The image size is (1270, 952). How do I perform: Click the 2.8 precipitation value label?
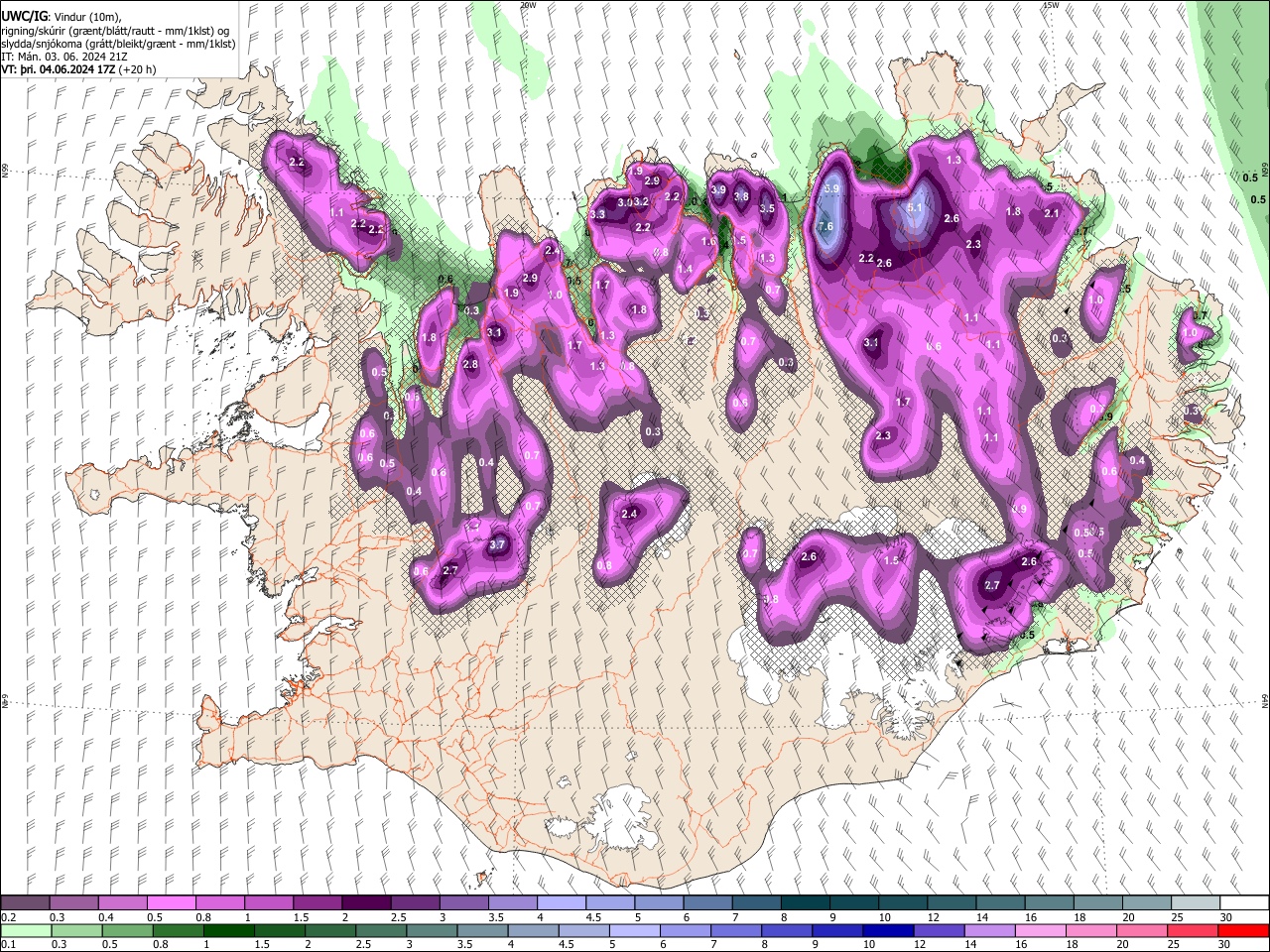point(470,365)
